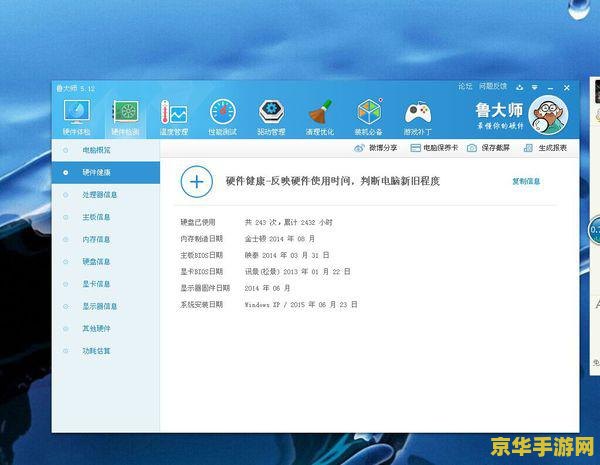
Task: Click 复制信息 link
Action: [x=526, y=181]
